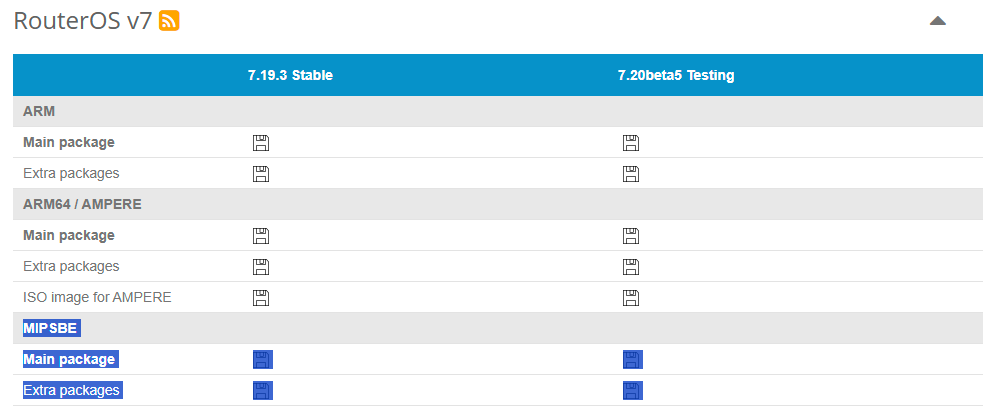Download MIPSBE Extra packages 7.19.3 Stable
985x406 pixels.
(x=262, y=390)
